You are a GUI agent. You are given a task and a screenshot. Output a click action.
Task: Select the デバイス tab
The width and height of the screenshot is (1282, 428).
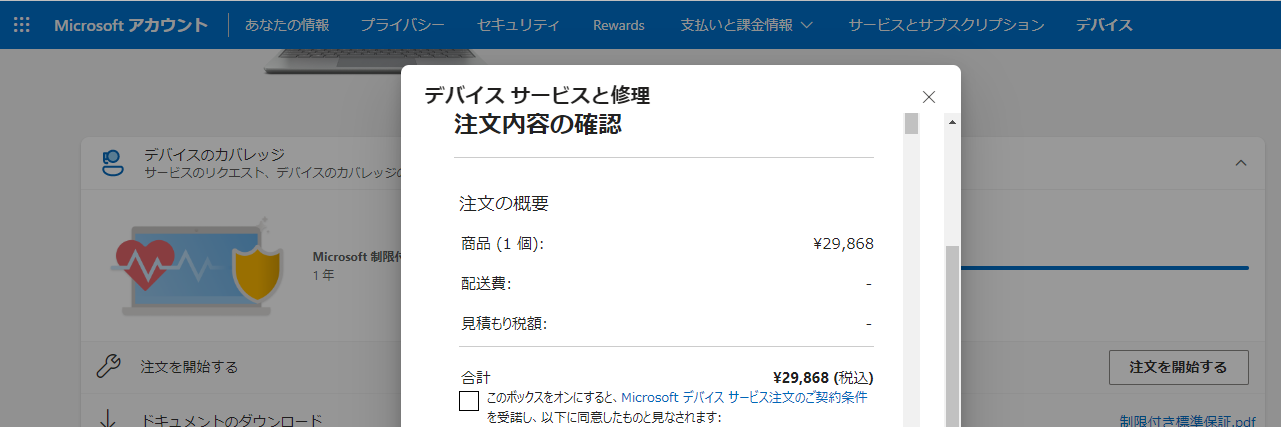pos(1104,24)
